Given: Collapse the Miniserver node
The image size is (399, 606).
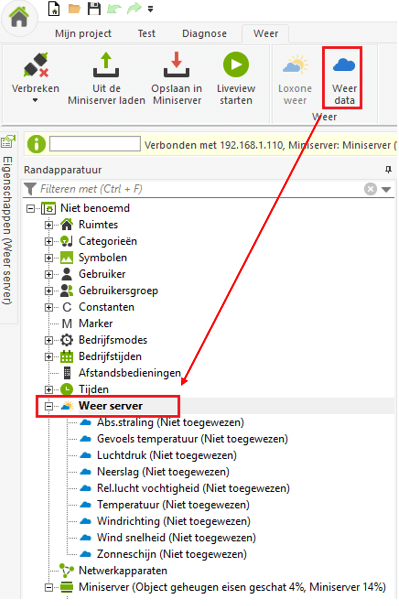Looking at the screenshot, I should [x=49, y=587].
